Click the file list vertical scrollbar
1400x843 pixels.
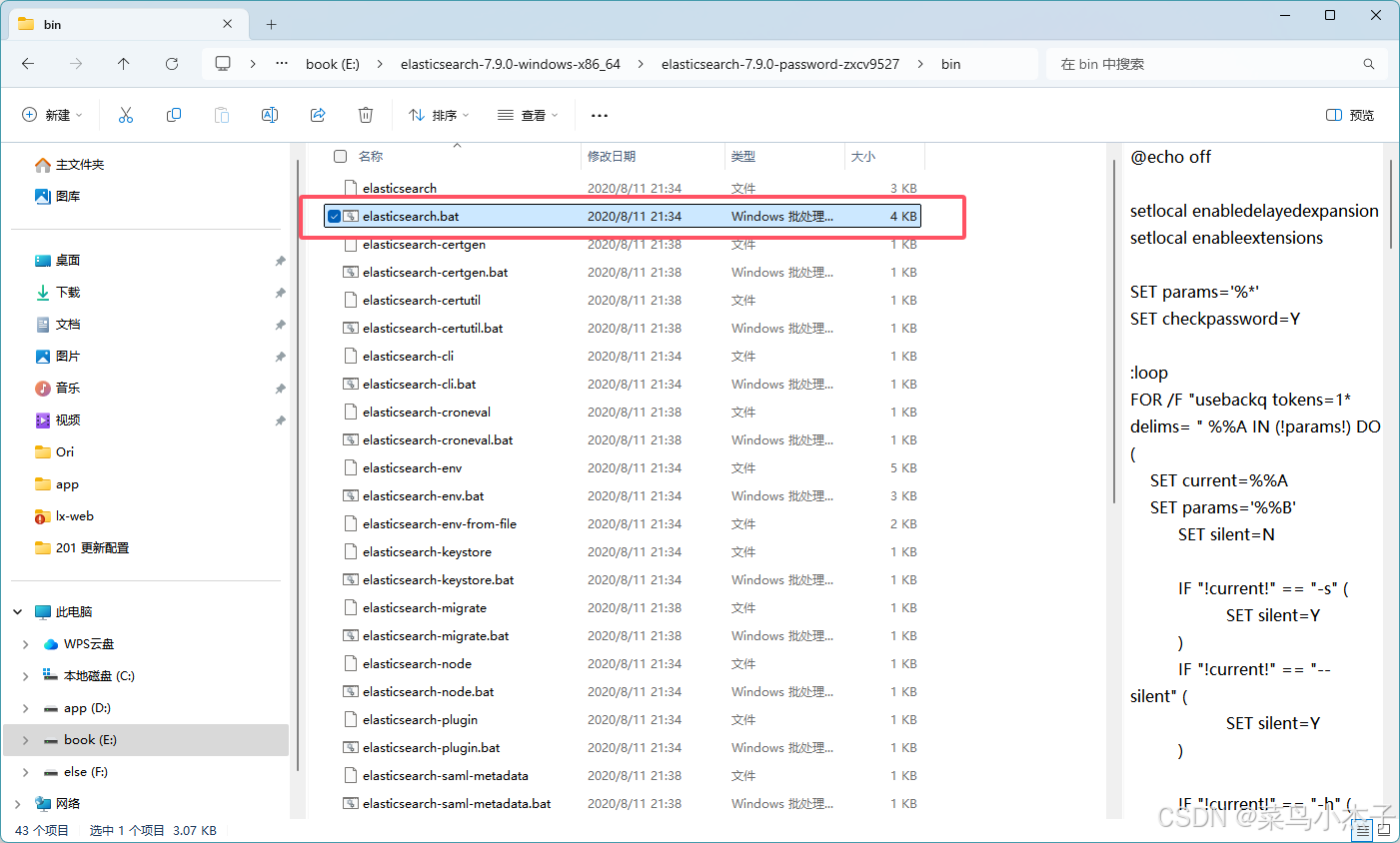click(x=1113, y=331)
